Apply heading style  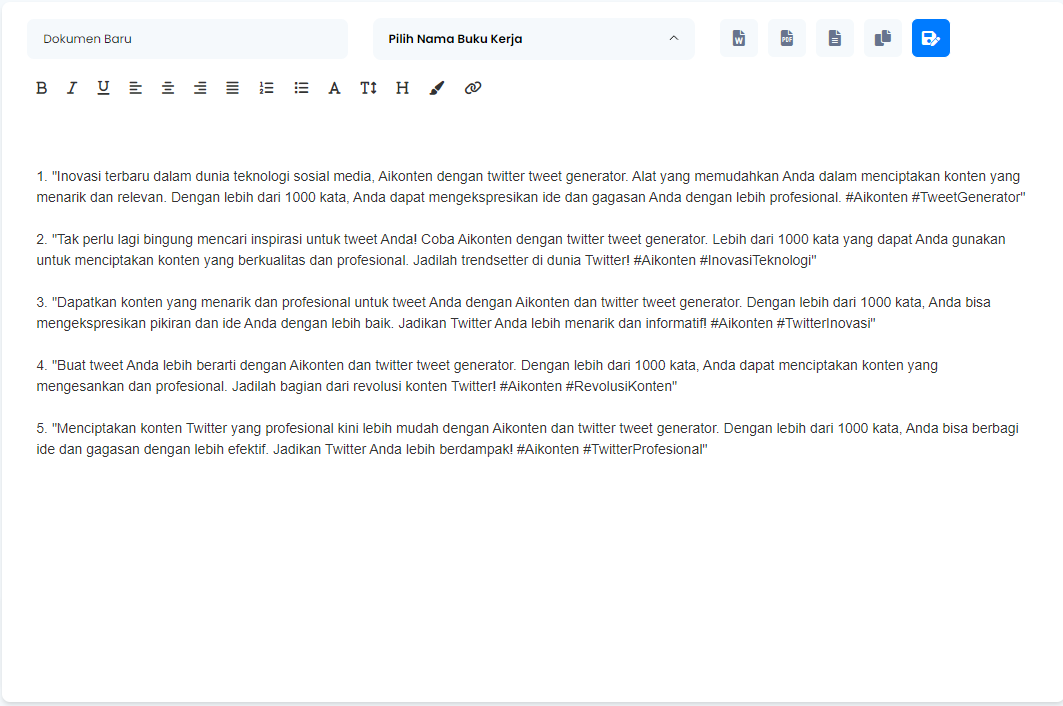(403, 88)
